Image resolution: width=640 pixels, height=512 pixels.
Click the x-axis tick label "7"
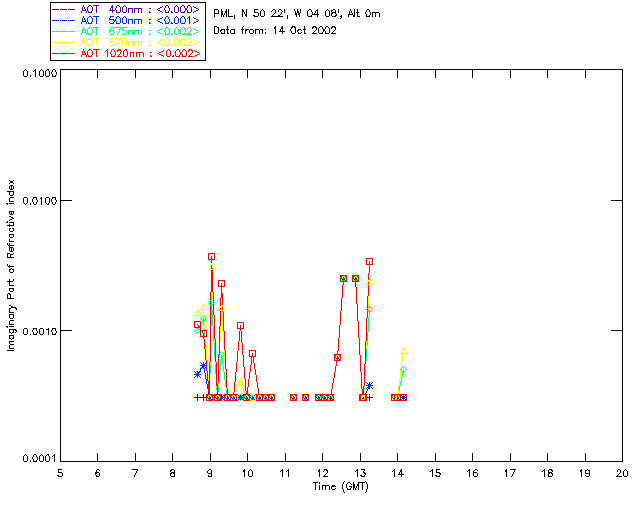(135, 473)
